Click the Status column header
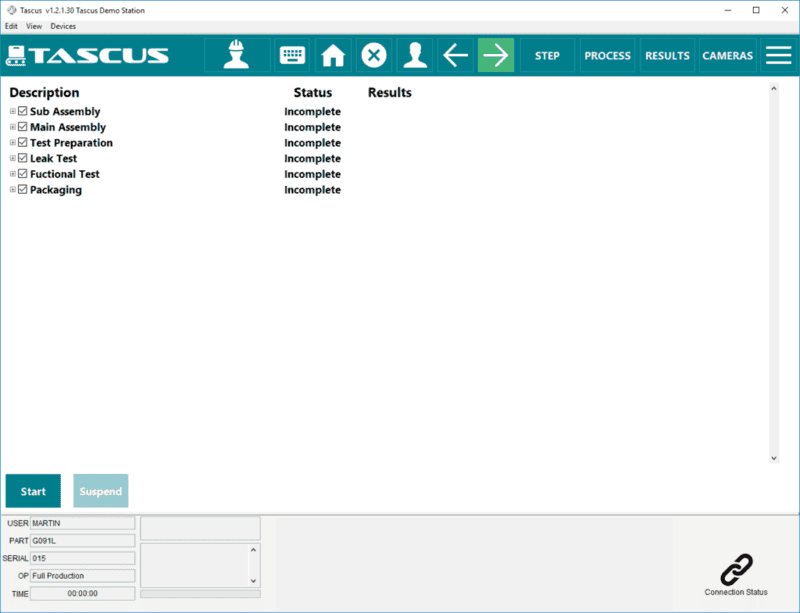 pyautogui.click(x=313, y=92)
